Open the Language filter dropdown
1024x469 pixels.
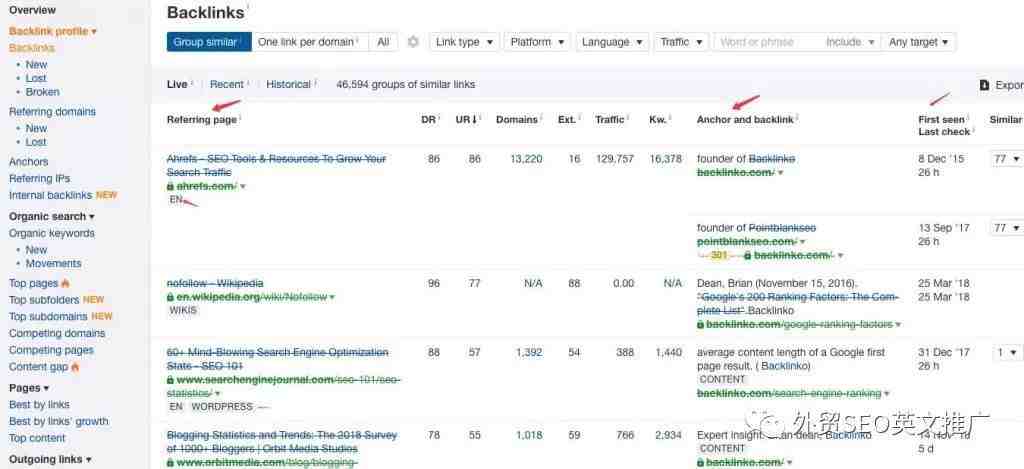tap(613, 42)
